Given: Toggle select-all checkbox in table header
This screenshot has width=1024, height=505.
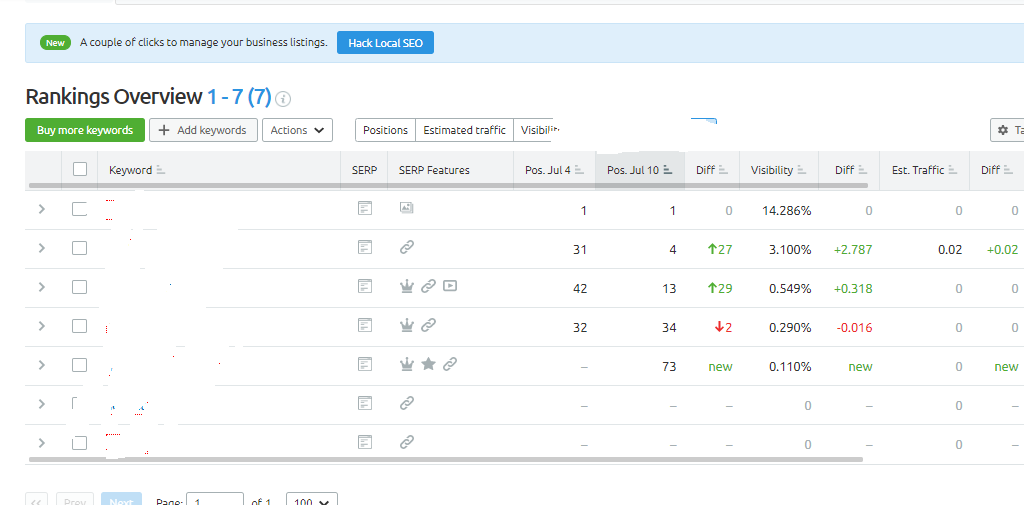Looking at the screenshot, I should point(80,169).
